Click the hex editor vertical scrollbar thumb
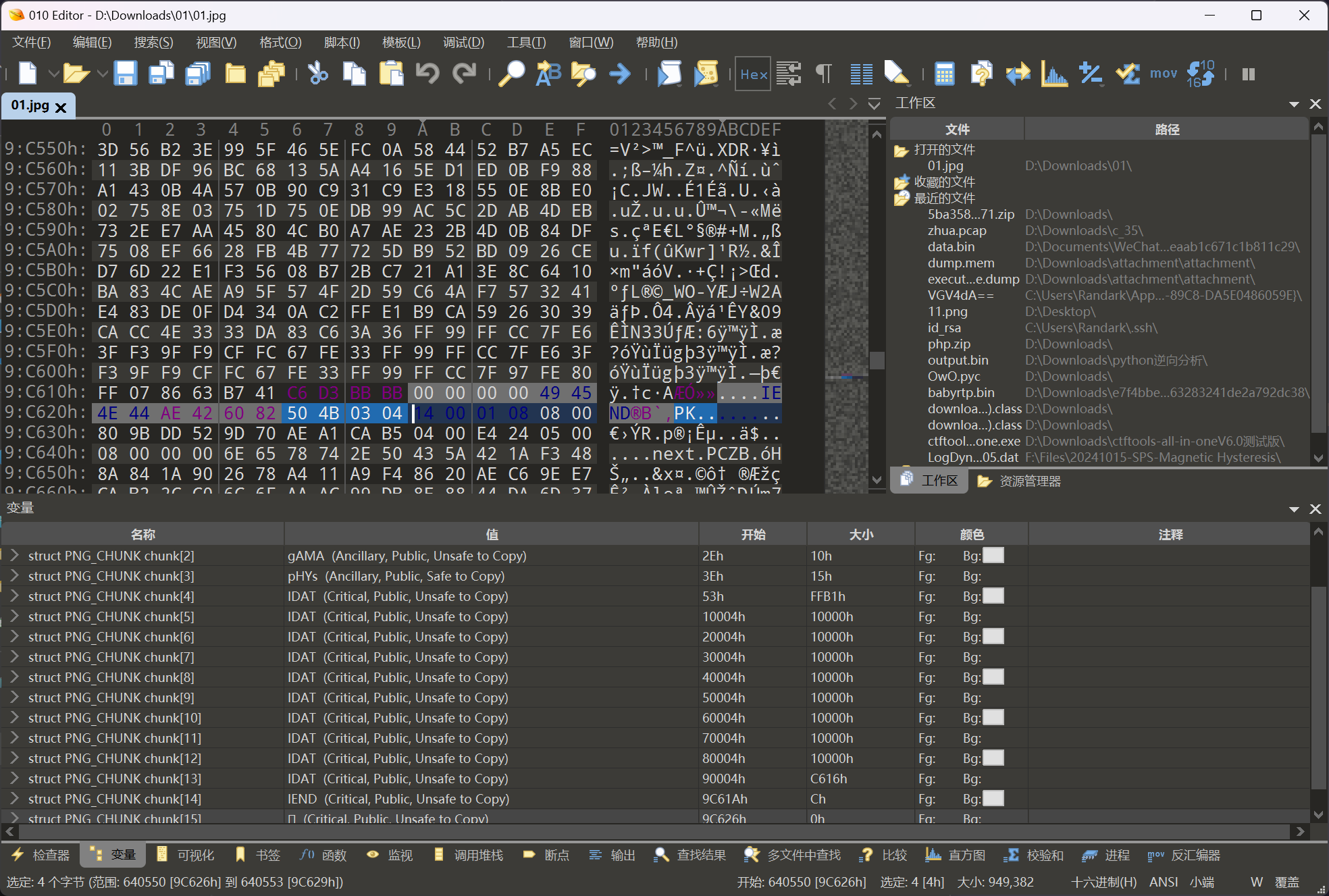 [877, 359]
